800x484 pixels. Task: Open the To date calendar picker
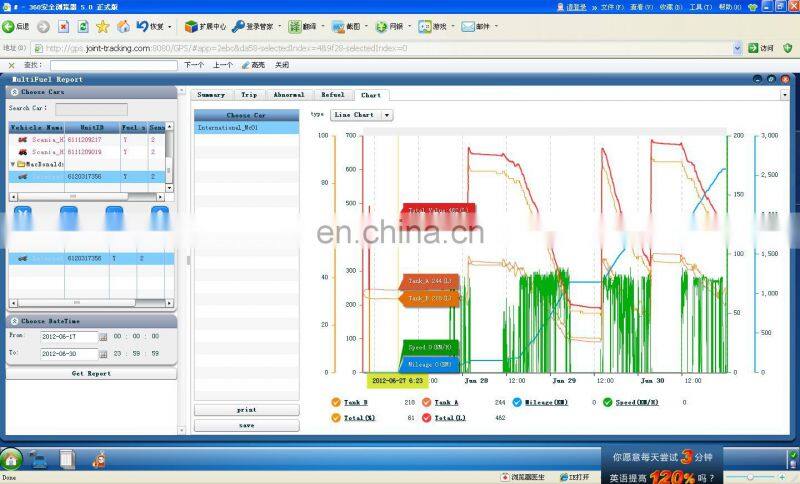[x=102, y=353]
